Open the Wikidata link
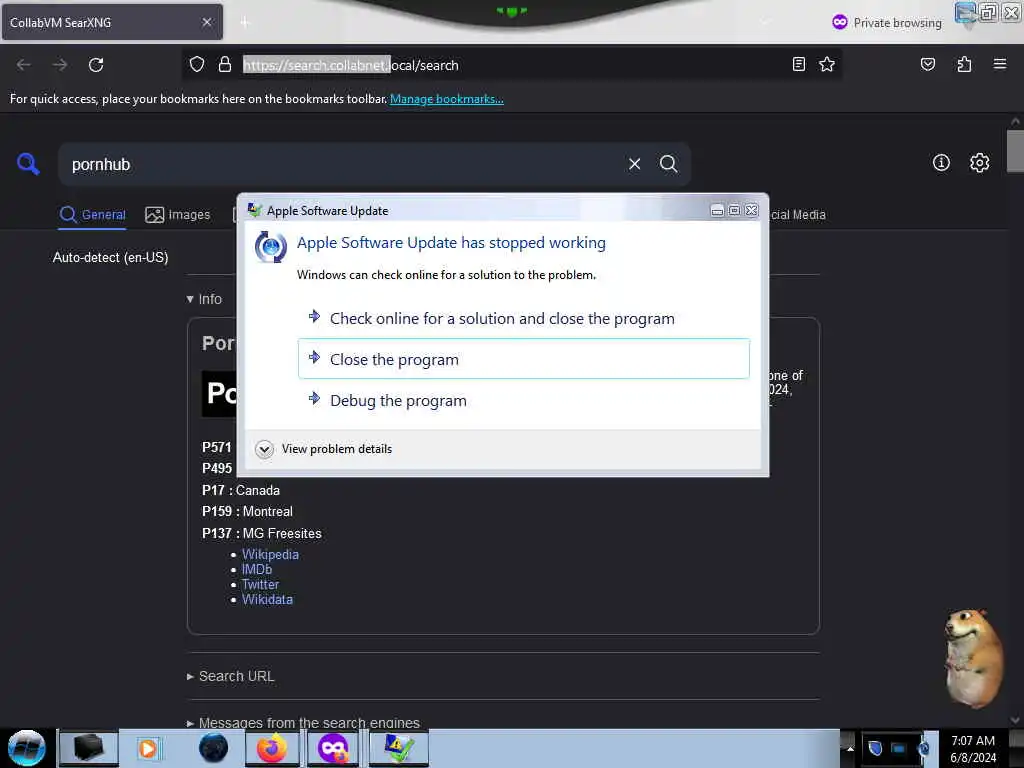This screenshot has width=1024, height=768. (267, 599)
